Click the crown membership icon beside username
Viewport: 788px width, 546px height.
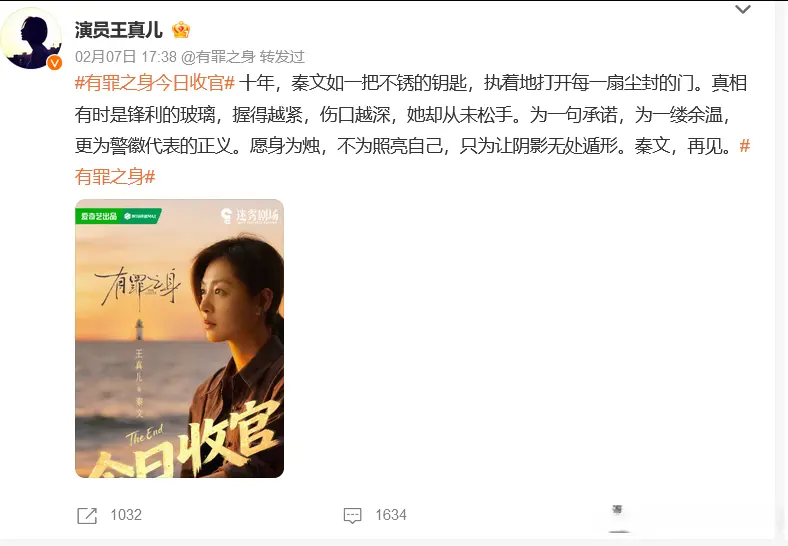[x=181, y=30]
